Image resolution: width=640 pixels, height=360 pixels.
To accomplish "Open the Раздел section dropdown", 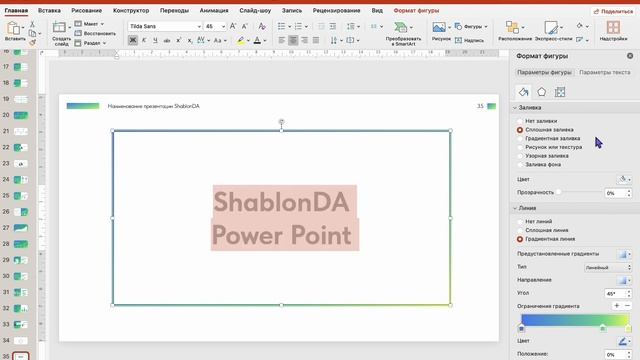I will pyautogui.click(x=91, y=43).
